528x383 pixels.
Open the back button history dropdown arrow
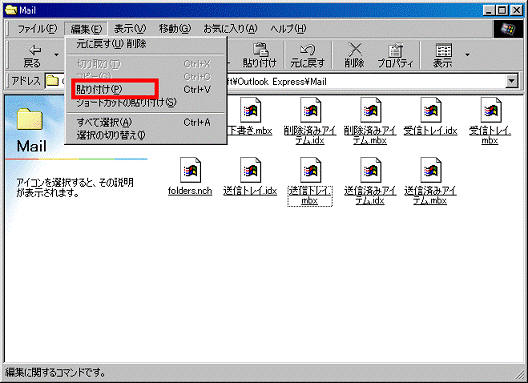[56, 55]
